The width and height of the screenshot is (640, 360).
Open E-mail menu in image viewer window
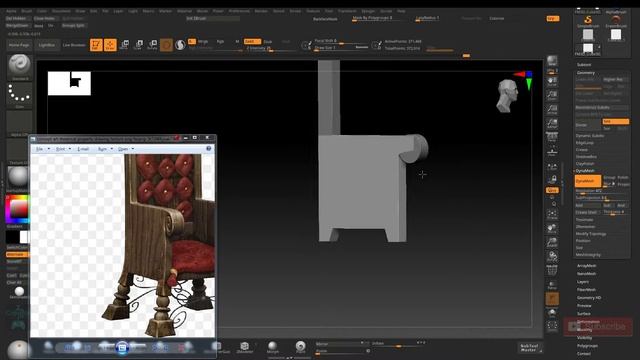click(83, 149)
